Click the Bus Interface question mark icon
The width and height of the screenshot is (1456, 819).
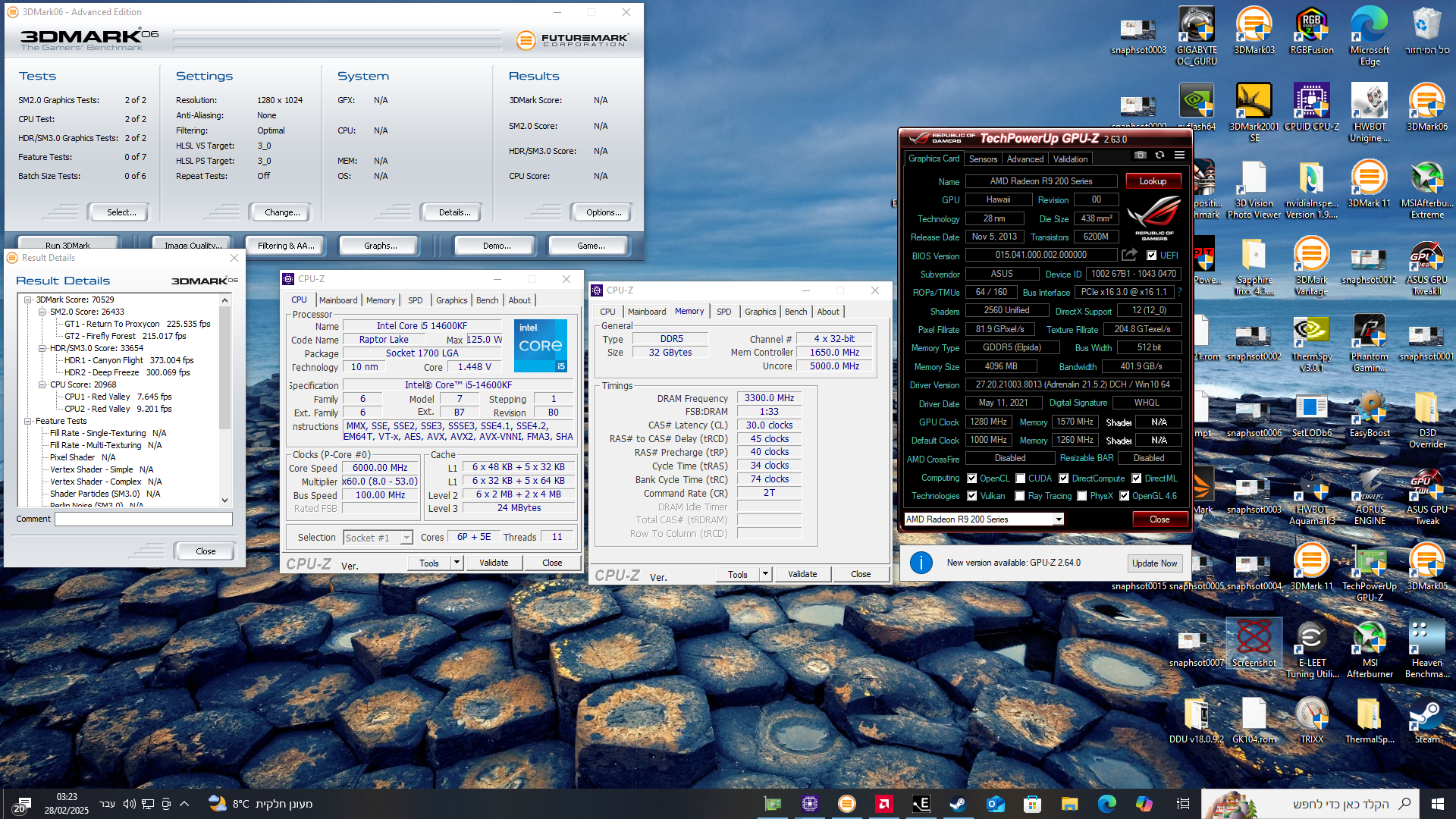[x=1179, y=292]
